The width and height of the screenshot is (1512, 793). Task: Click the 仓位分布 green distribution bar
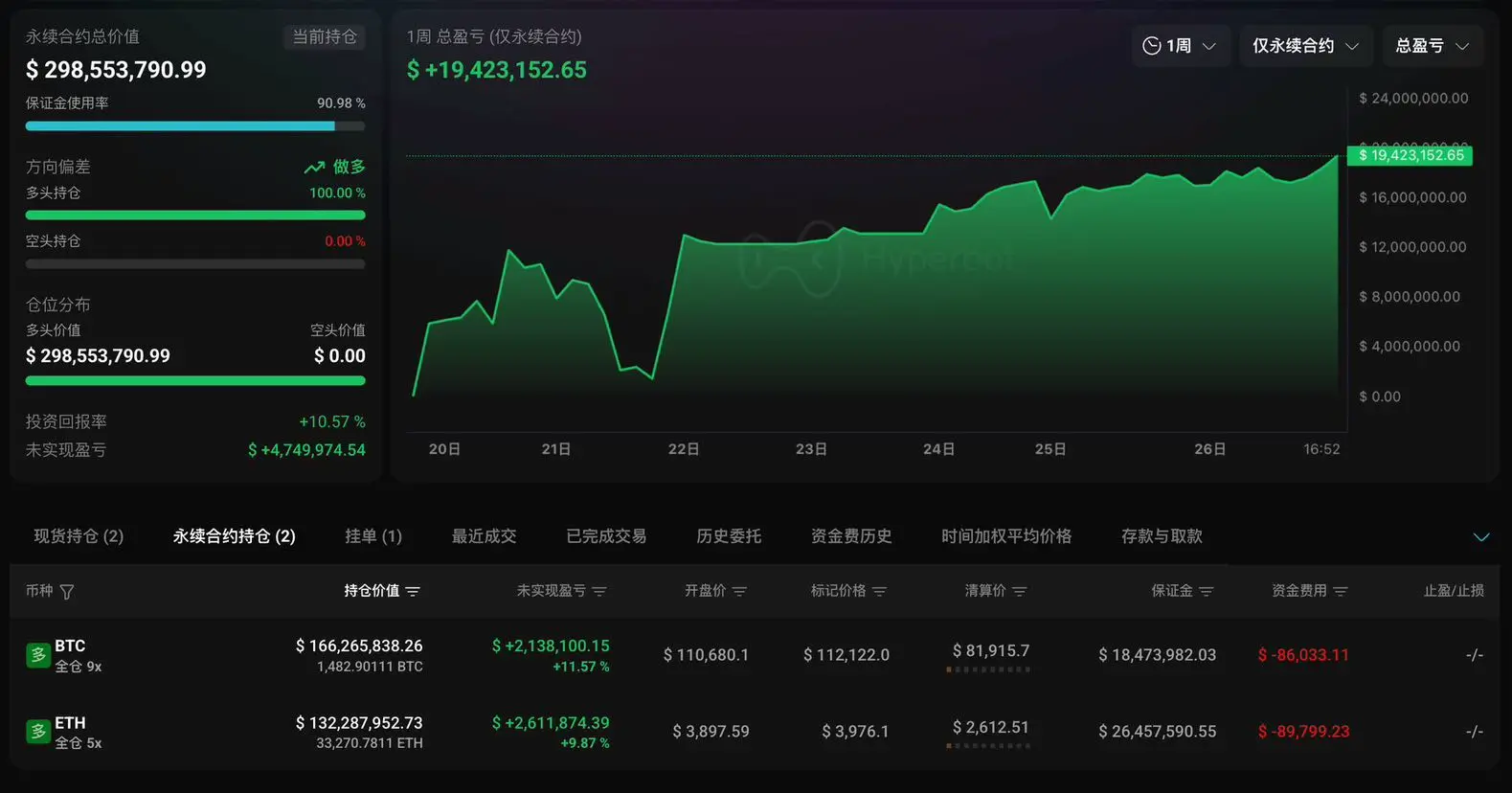click(x=195, y=381)
